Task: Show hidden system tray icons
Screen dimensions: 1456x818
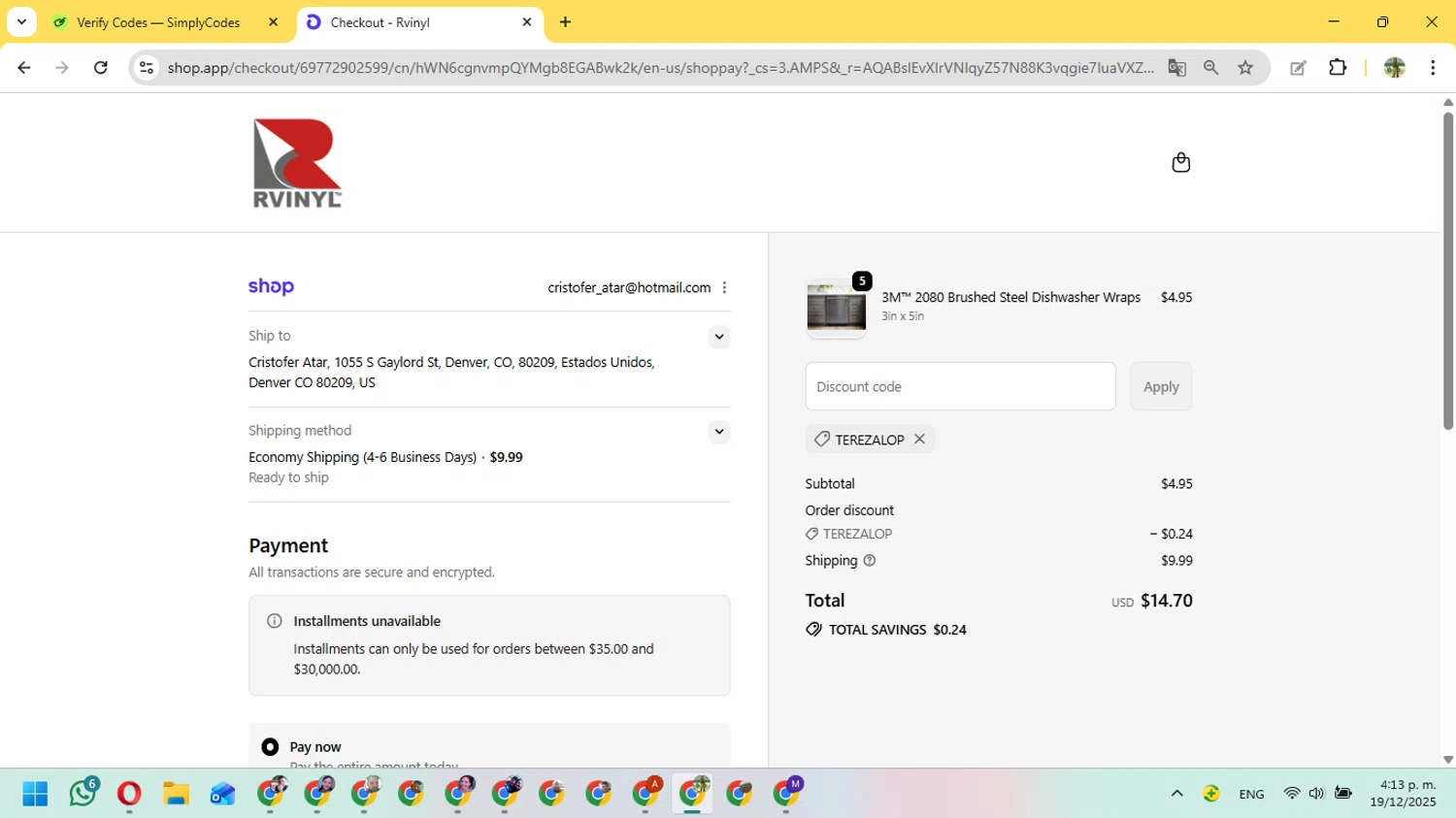Action: click(x=1176, y=794)
